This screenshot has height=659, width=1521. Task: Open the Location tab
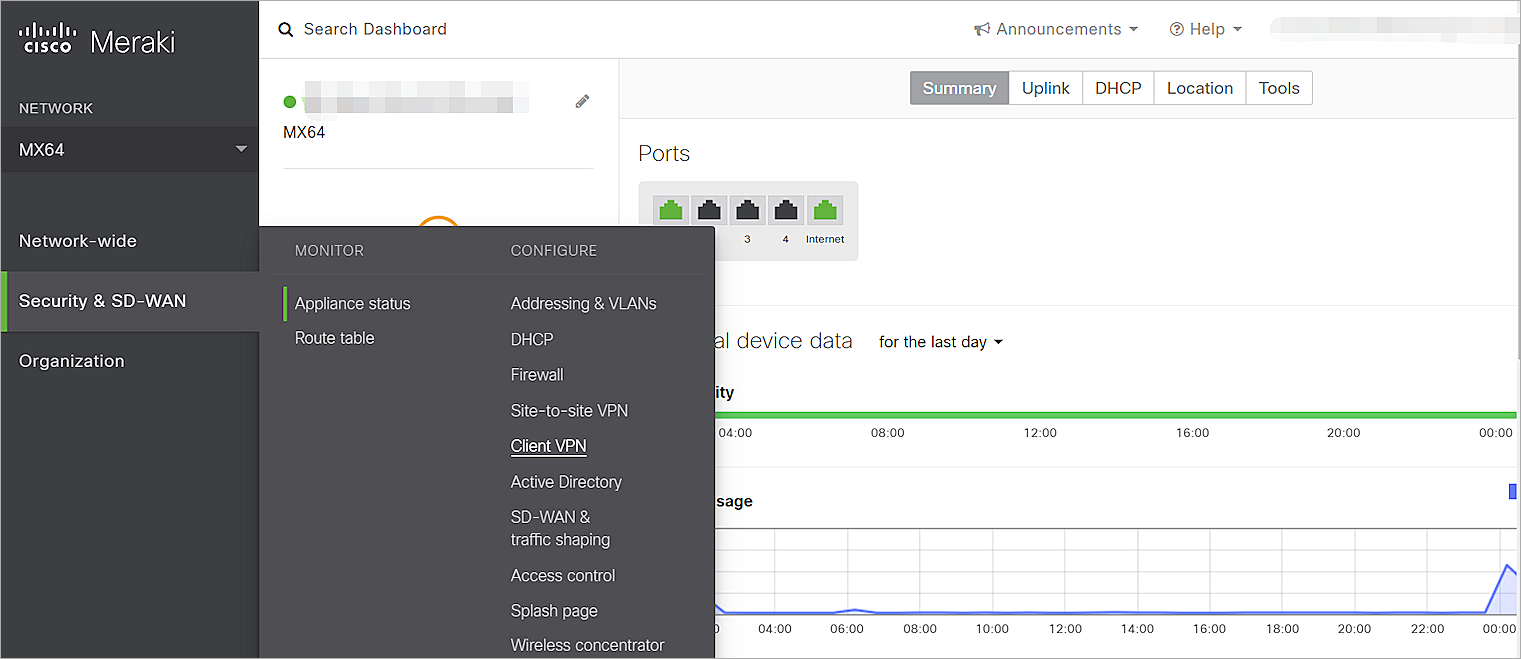(1199, 88)
